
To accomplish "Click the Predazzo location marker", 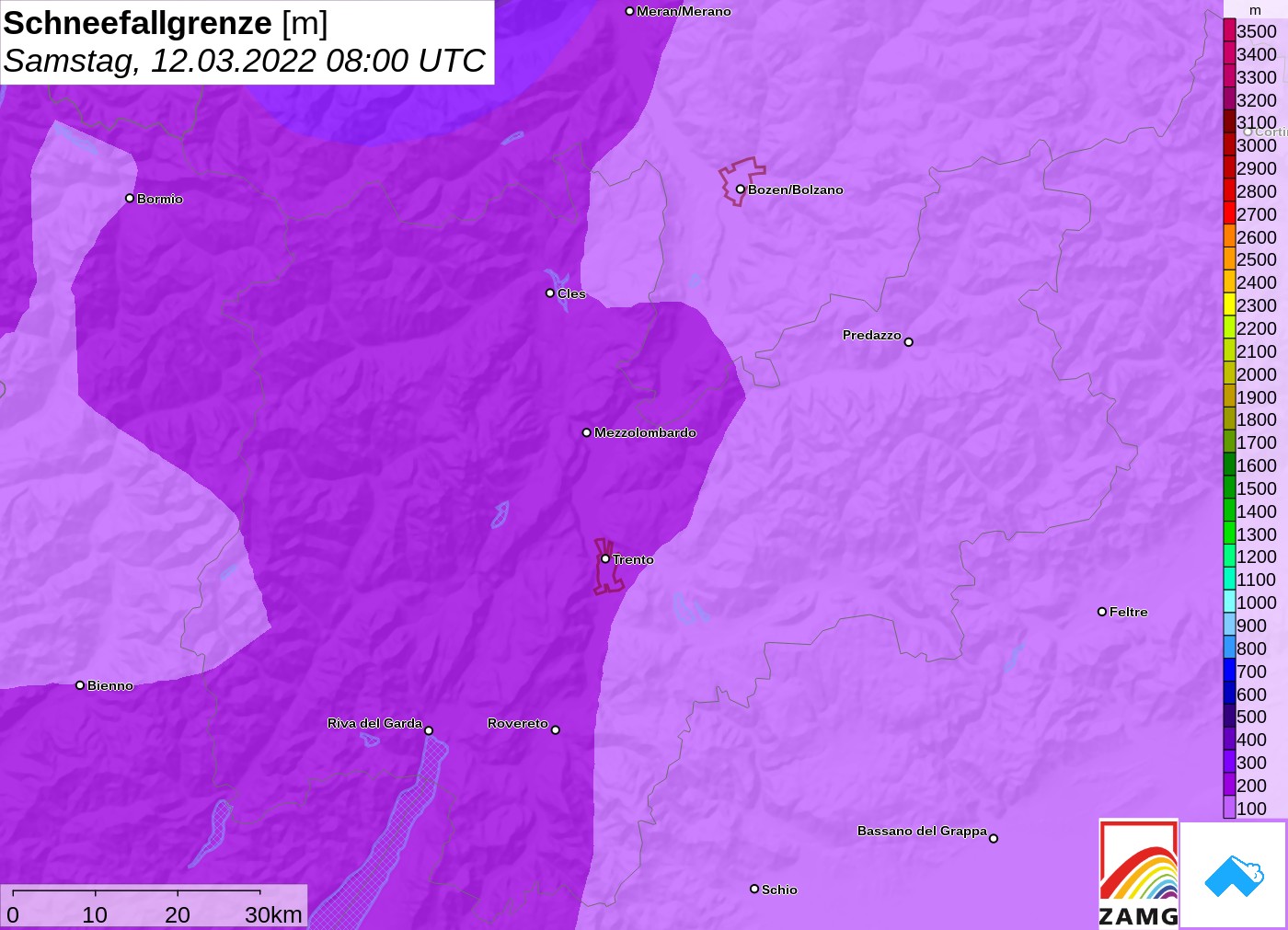I will (x=909, y=342).
